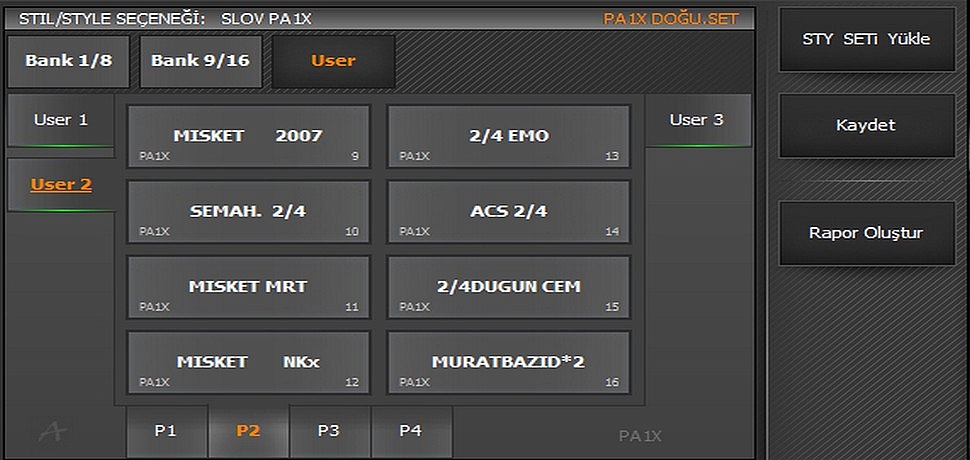Pick the MISKET MRT style slot

tap(248, 287)
